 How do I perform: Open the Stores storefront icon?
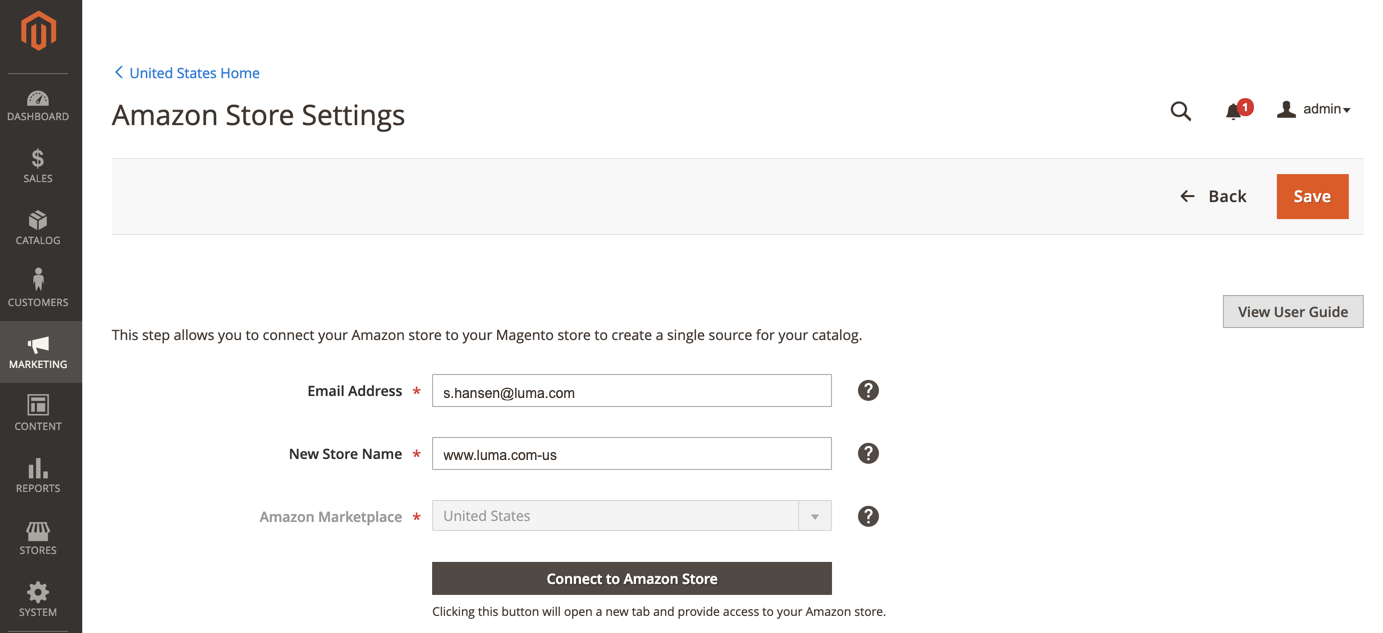pos(38,531)
